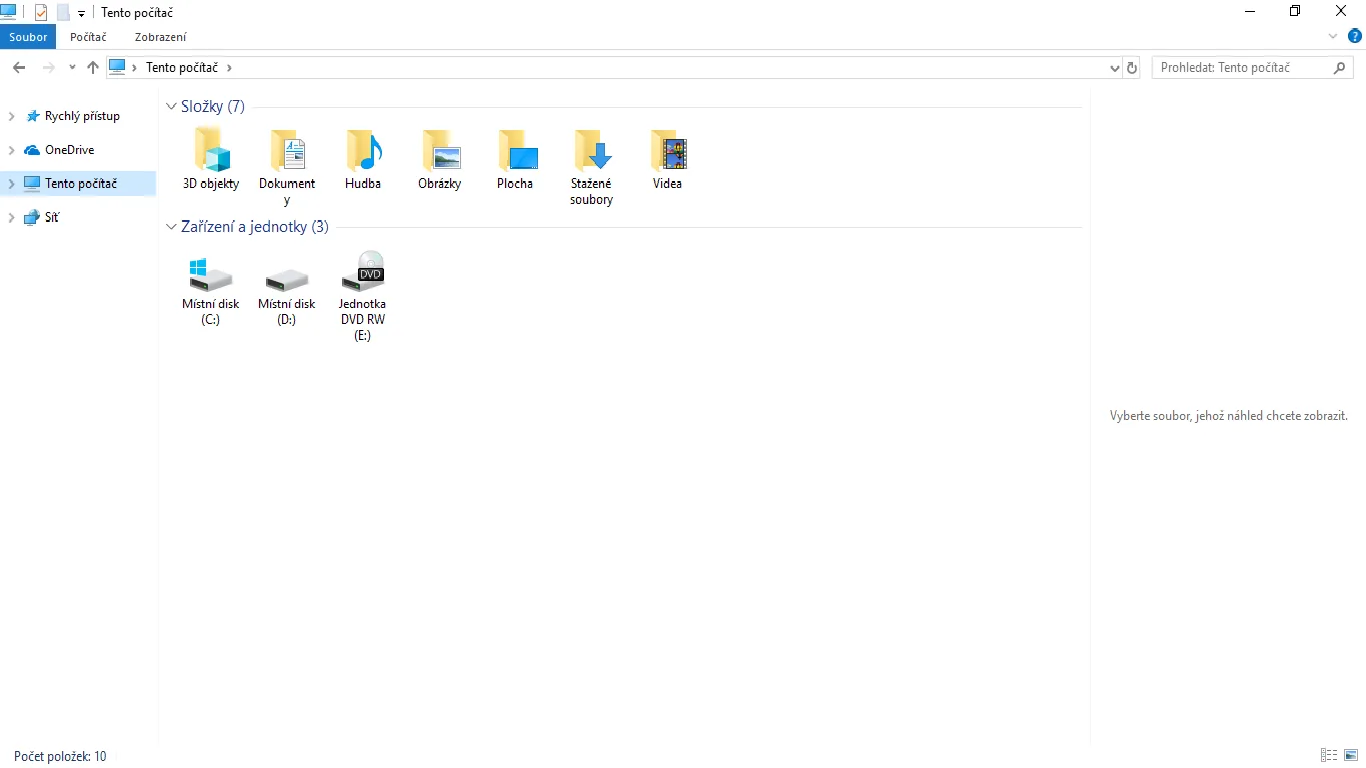1366x768 pixels.
Task: Switch to Details view icon in status bar
Action: click(x=1329, y=755)
